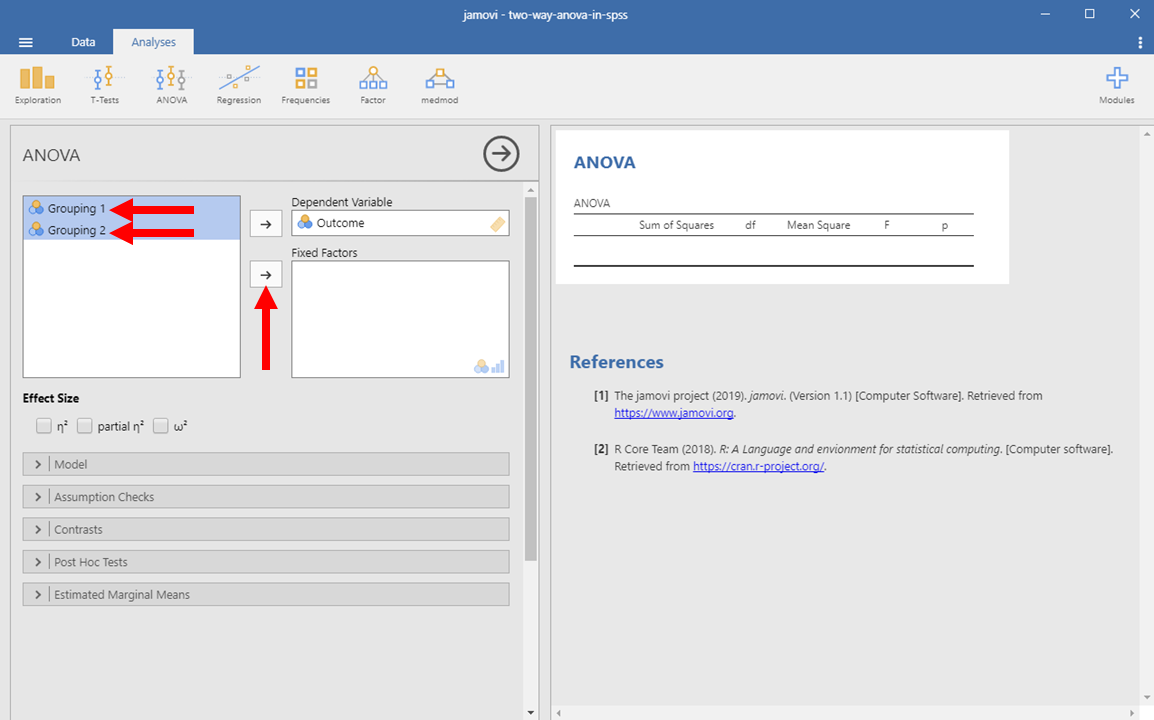The width and height of the screenshot is (1154, 720).
Task: Open the Regression analysis icon
Action: click(x=239, y=84)
